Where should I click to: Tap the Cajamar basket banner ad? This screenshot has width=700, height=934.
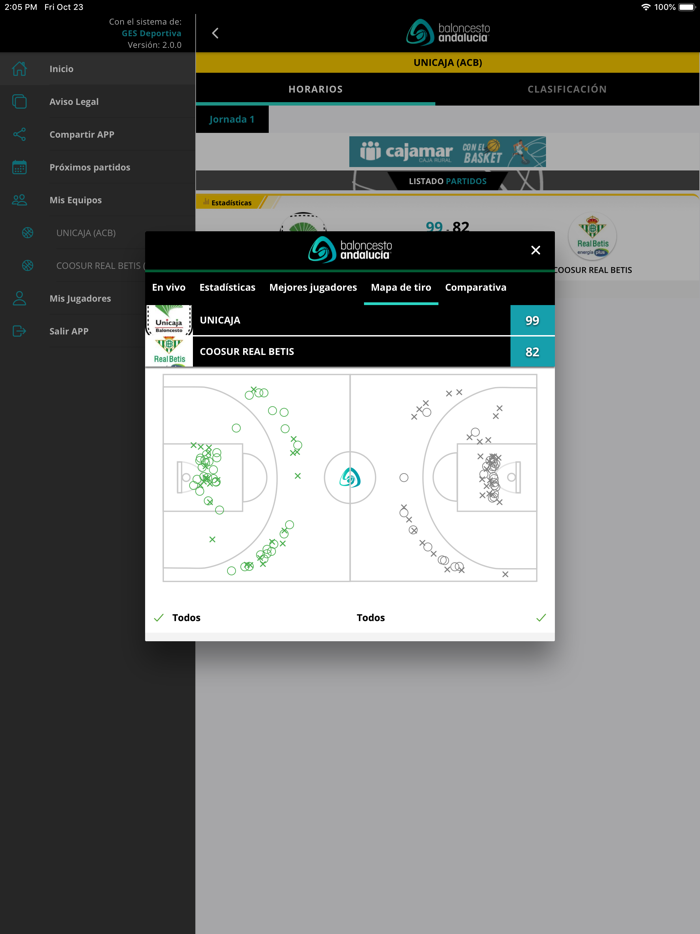pyautogui.click(x=447, y=152)
